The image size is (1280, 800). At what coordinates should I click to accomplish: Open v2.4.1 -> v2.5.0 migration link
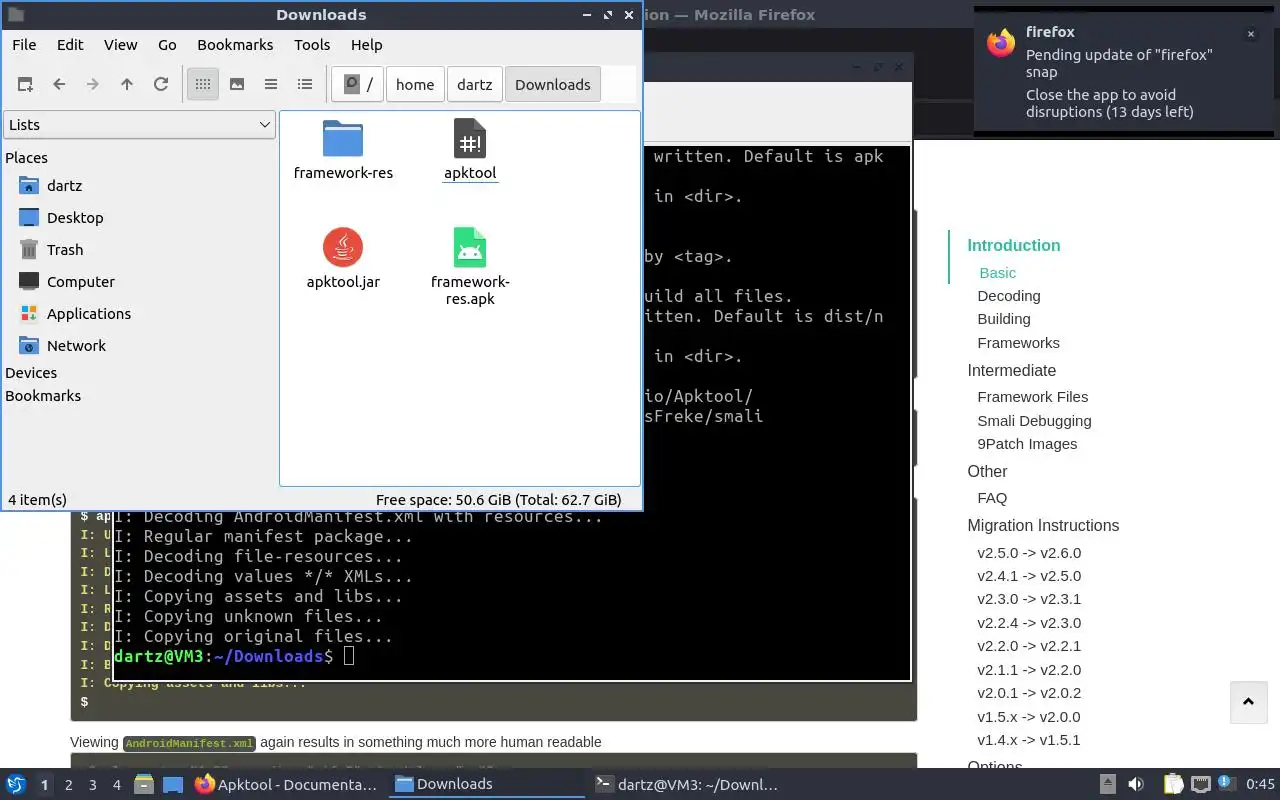(x=1029, y=576)
